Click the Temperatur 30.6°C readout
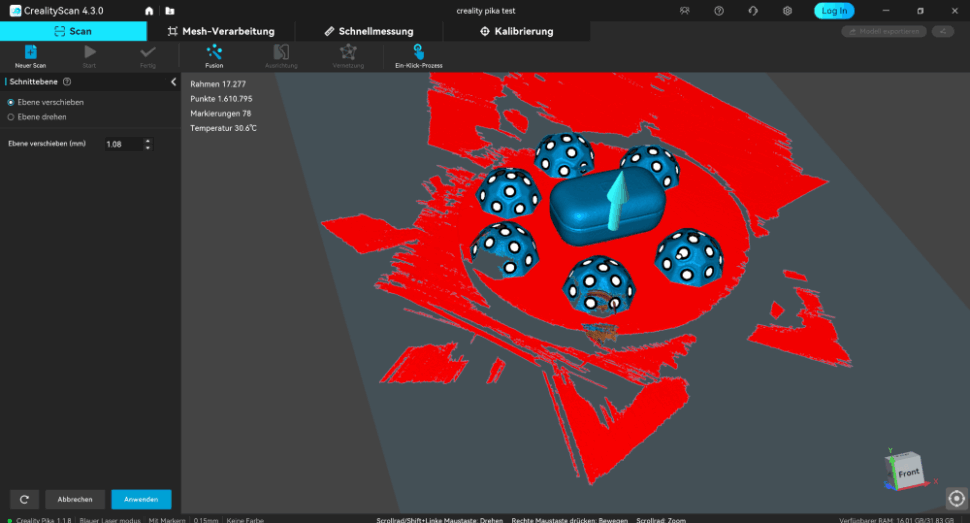 pos(223,128)
